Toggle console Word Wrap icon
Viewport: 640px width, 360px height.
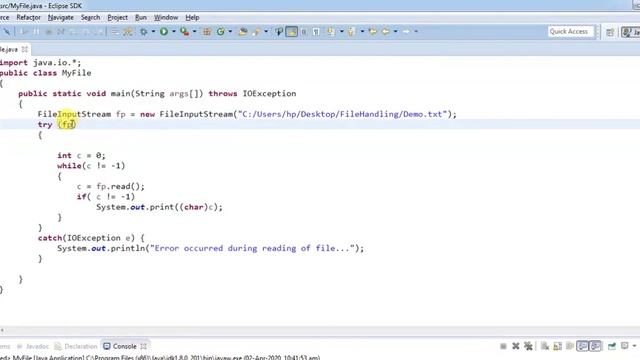pos(570,347)
